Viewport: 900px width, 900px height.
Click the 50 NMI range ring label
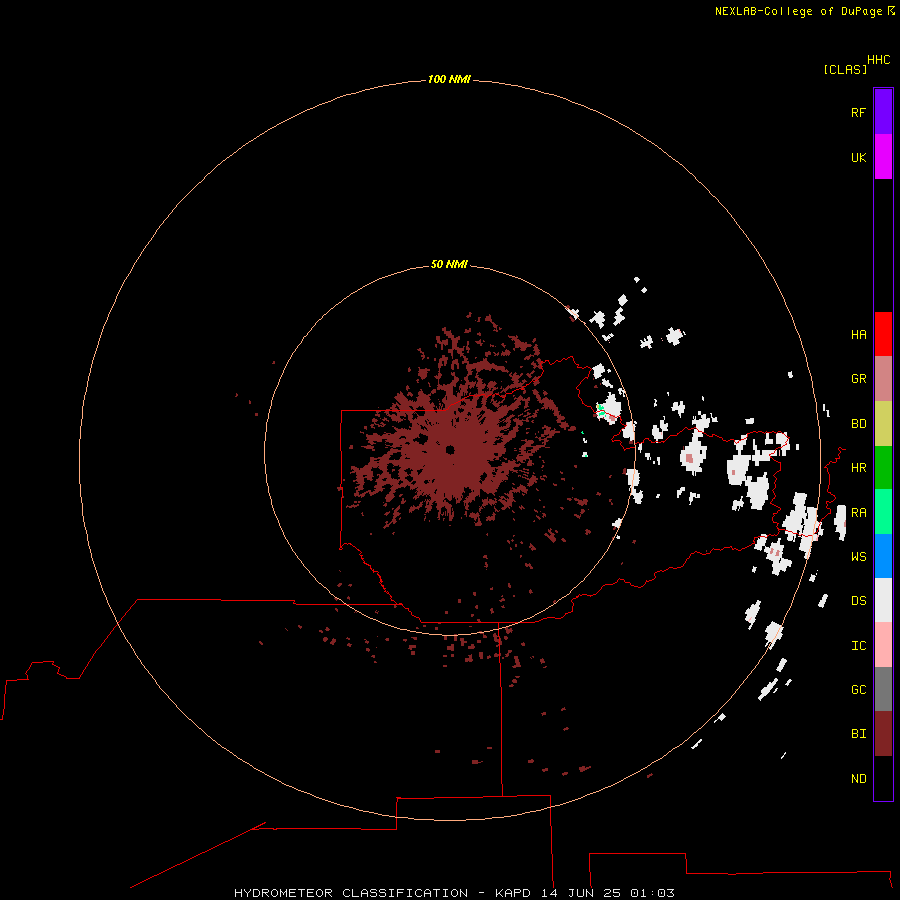pyautogui.click(x=449, y=264)
